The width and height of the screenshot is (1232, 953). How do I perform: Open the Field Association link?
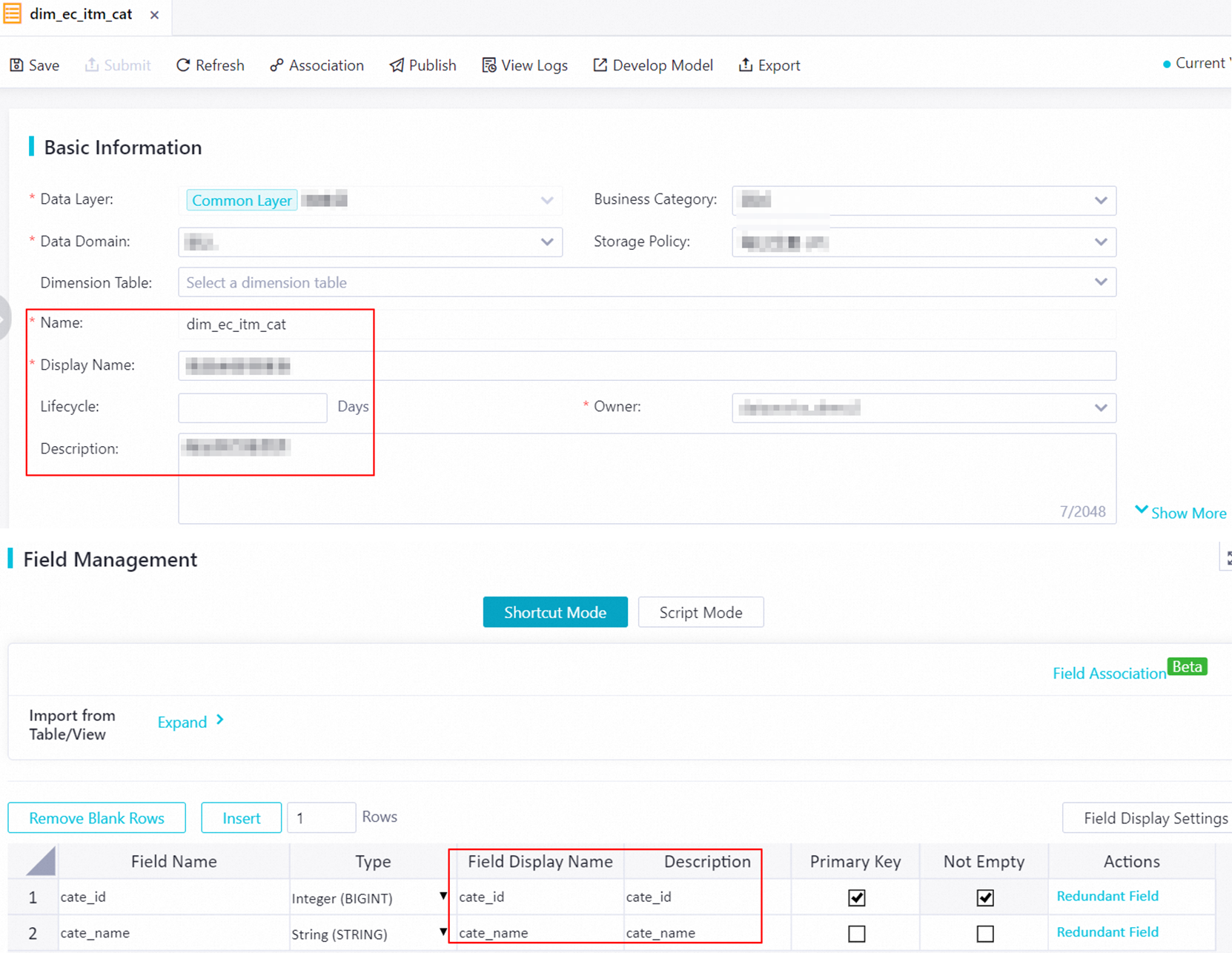point(1109,673)
